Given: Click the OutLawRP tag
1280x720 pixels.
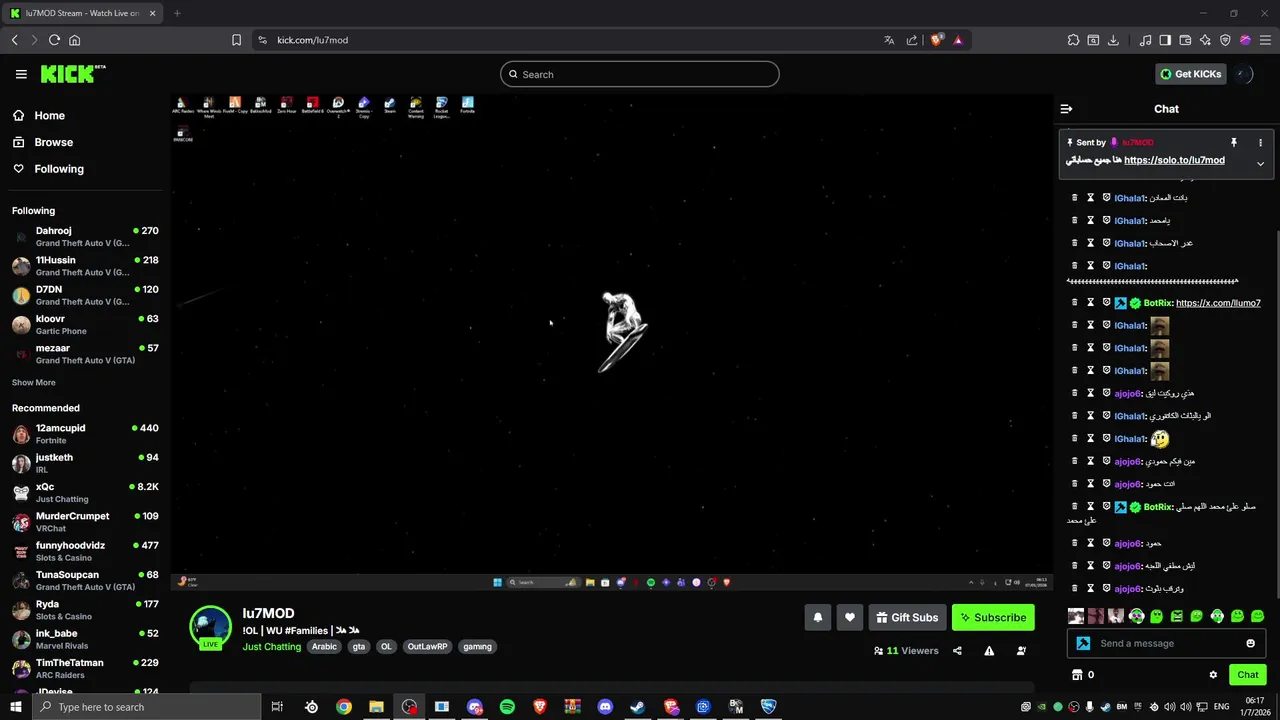Looking at the screenshot, I should pos(427,647).
